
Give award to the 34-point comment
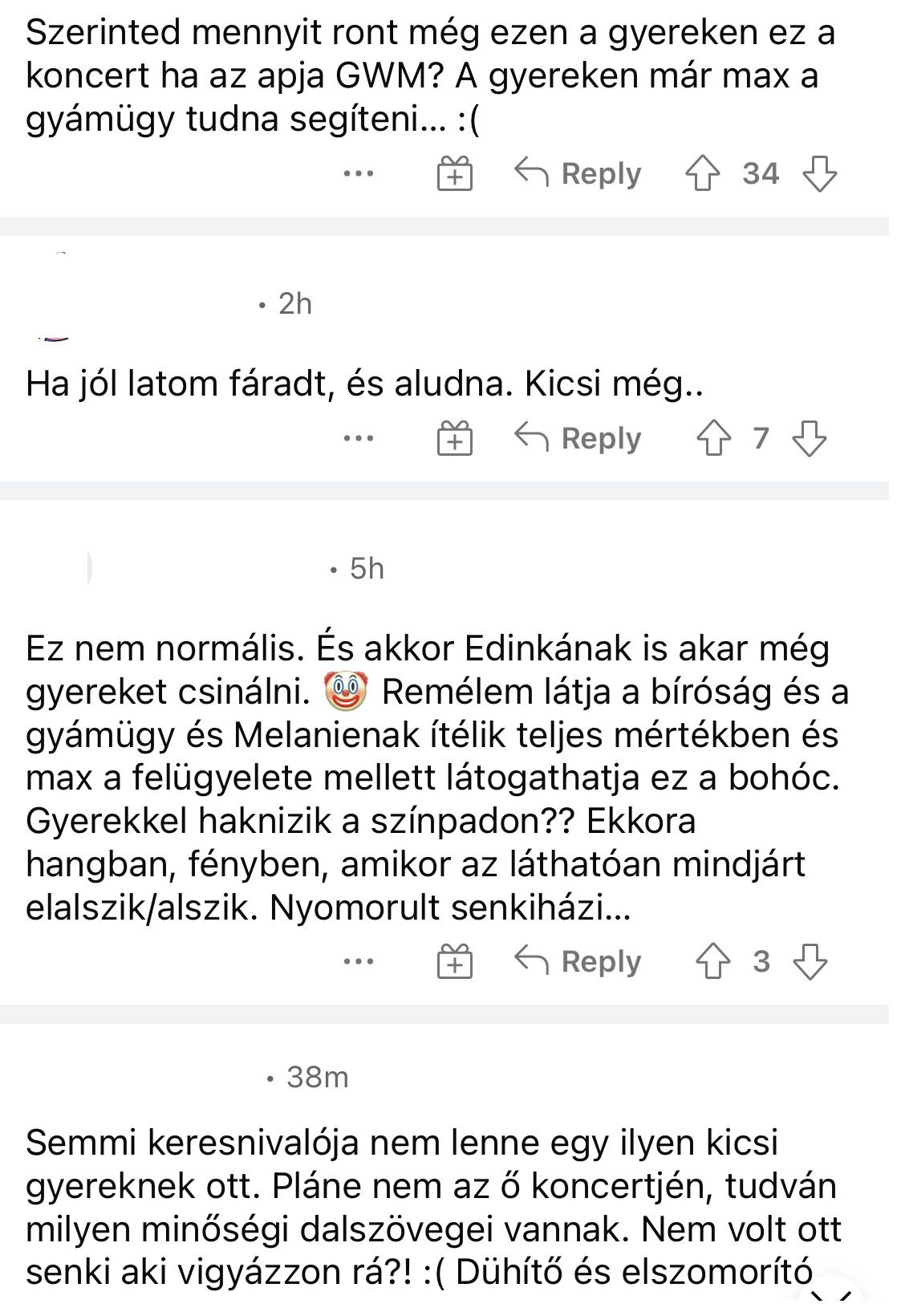click(455, 173)
